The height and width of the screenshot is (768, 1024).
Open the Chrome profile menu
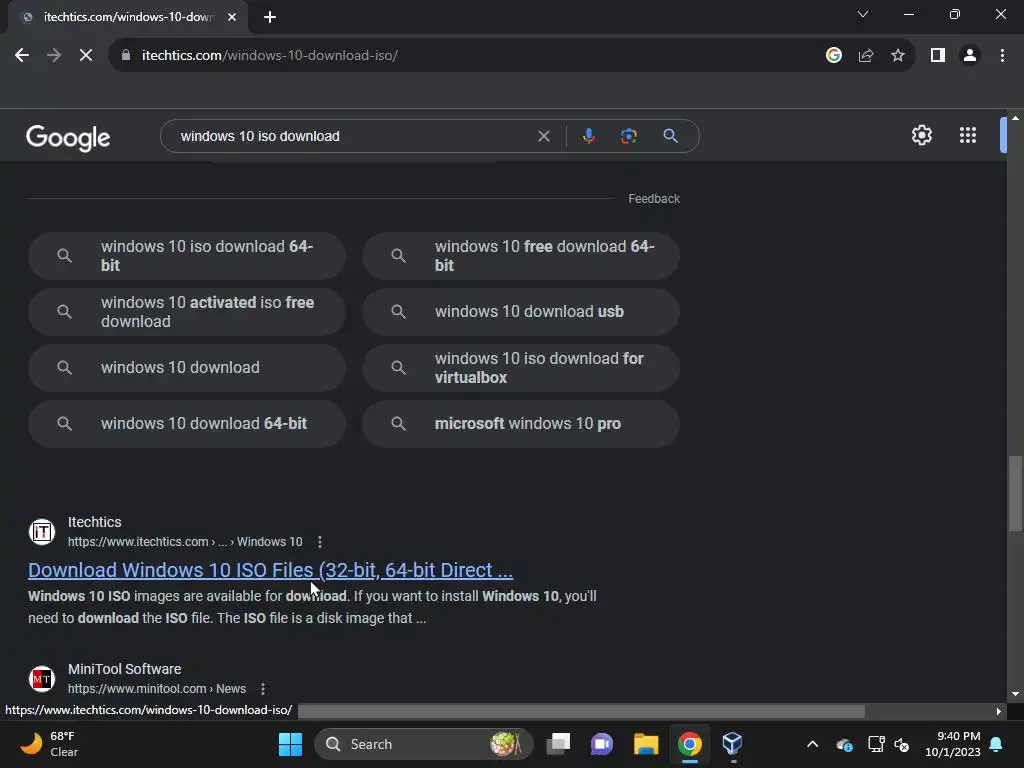970,56
